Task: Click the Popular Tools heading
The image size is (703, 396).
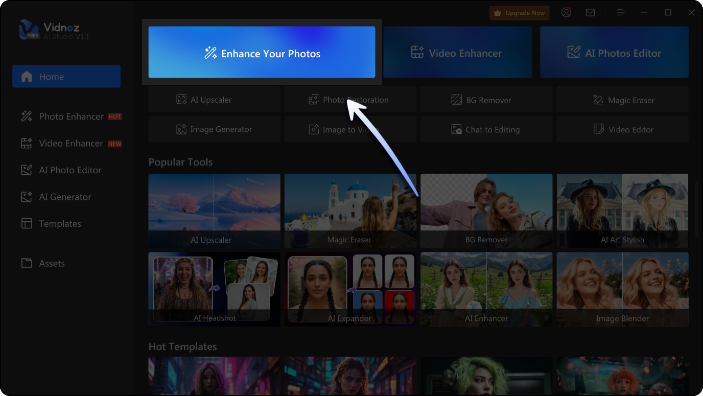Action: click(x=180, y=162)
